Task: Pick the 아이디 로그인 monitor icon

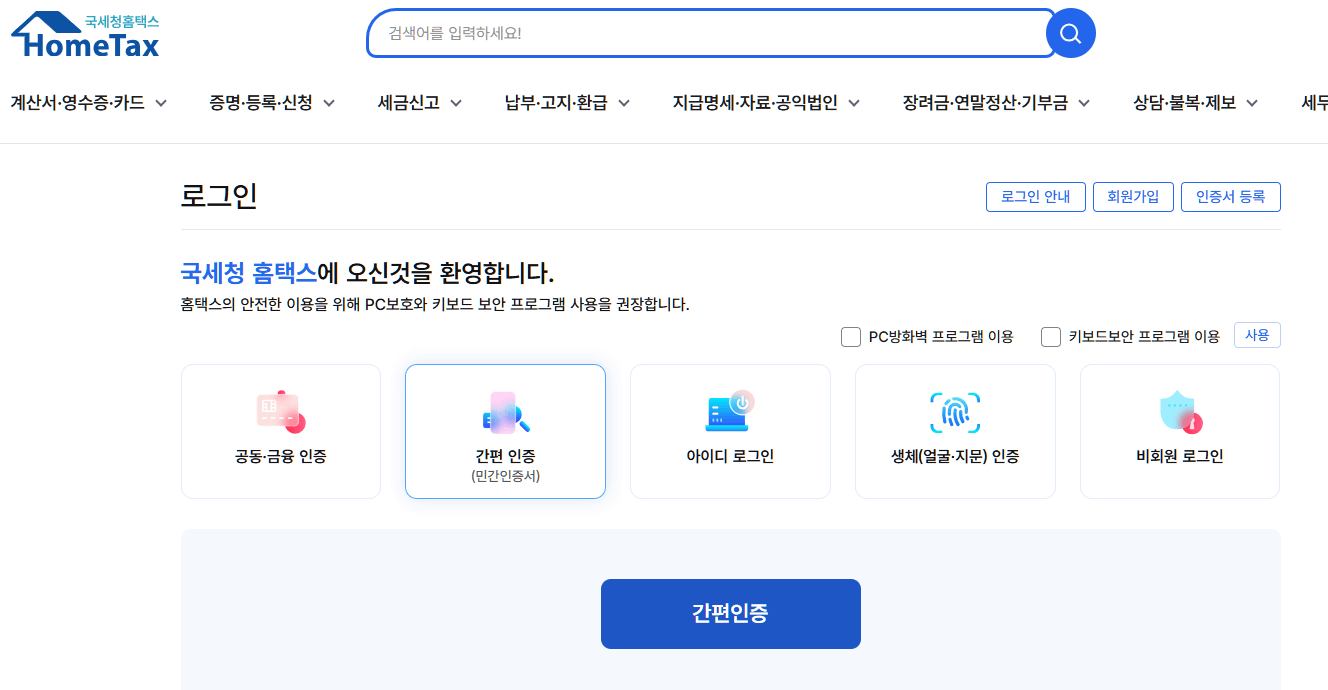Action: point(730,410)
